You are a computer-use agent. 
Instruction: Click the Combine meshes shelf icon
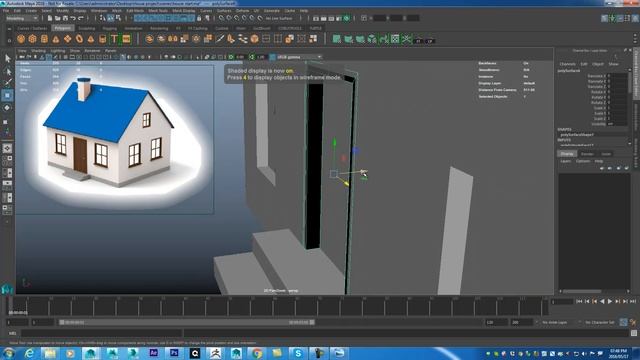(149, 39)
